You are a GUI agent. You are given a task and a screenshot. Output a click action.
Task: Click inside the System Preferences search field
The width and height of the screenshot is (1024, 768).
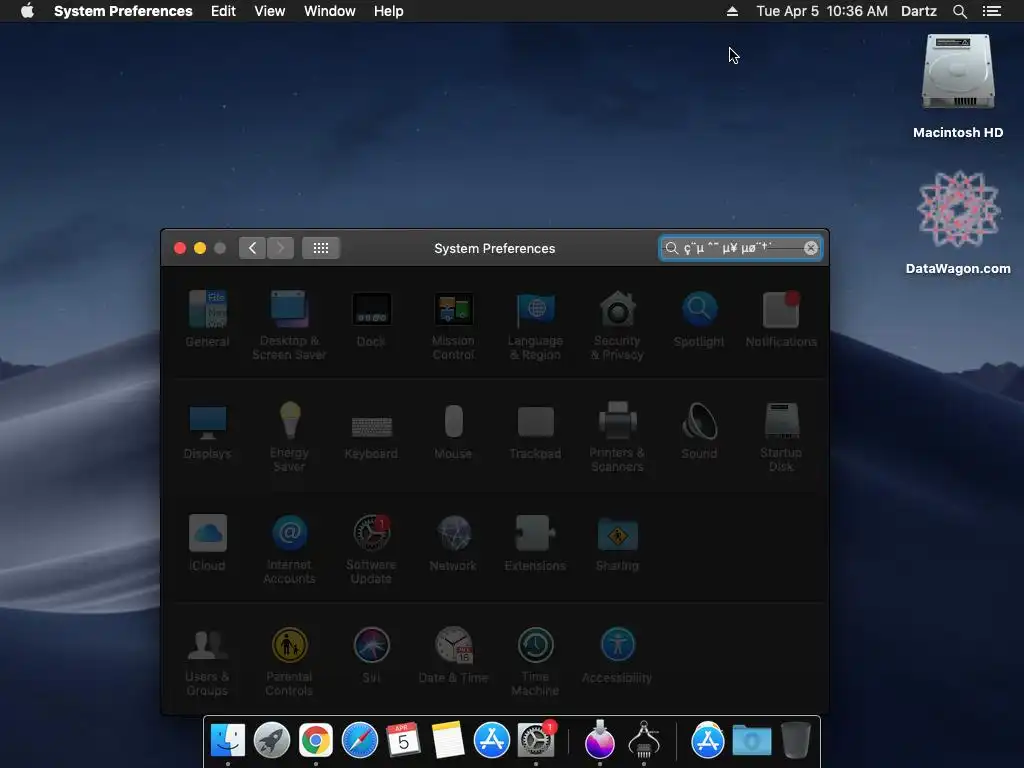[740, 248]
